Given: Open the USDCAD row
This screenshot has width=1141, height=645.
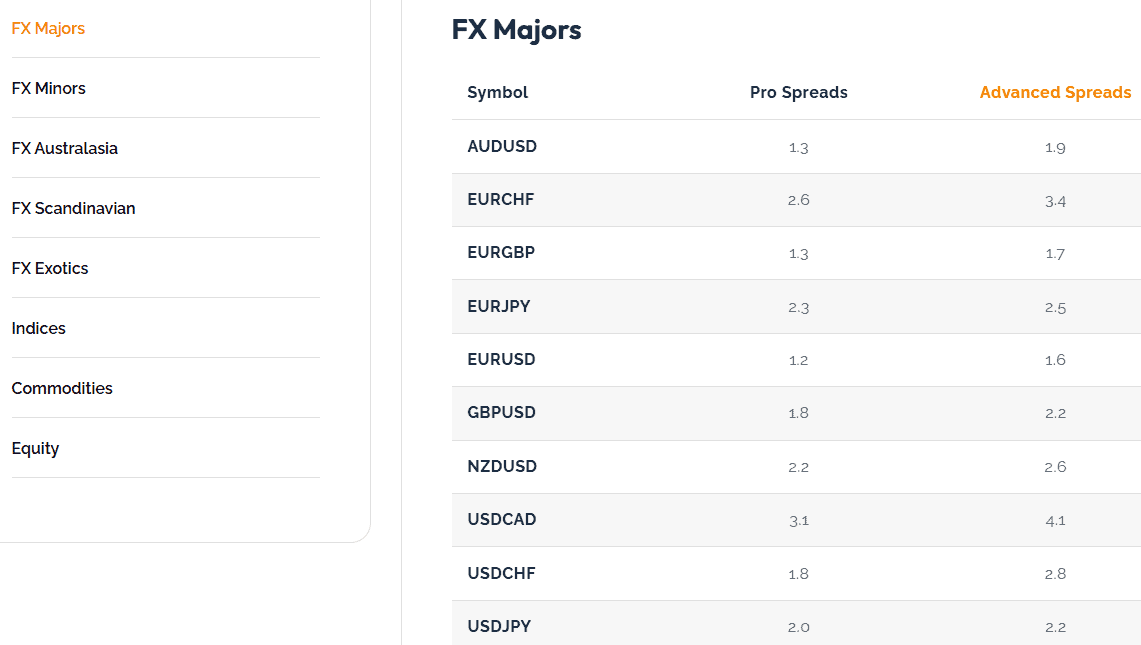Looking at the screenshot, I should [x=501, y=520].
